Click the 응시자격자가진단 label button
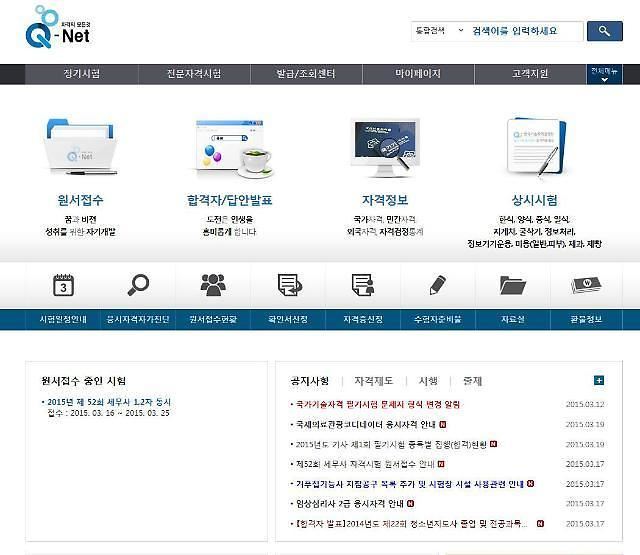The width and height of the screenshot is (640, 555). [x=138, y=320]
